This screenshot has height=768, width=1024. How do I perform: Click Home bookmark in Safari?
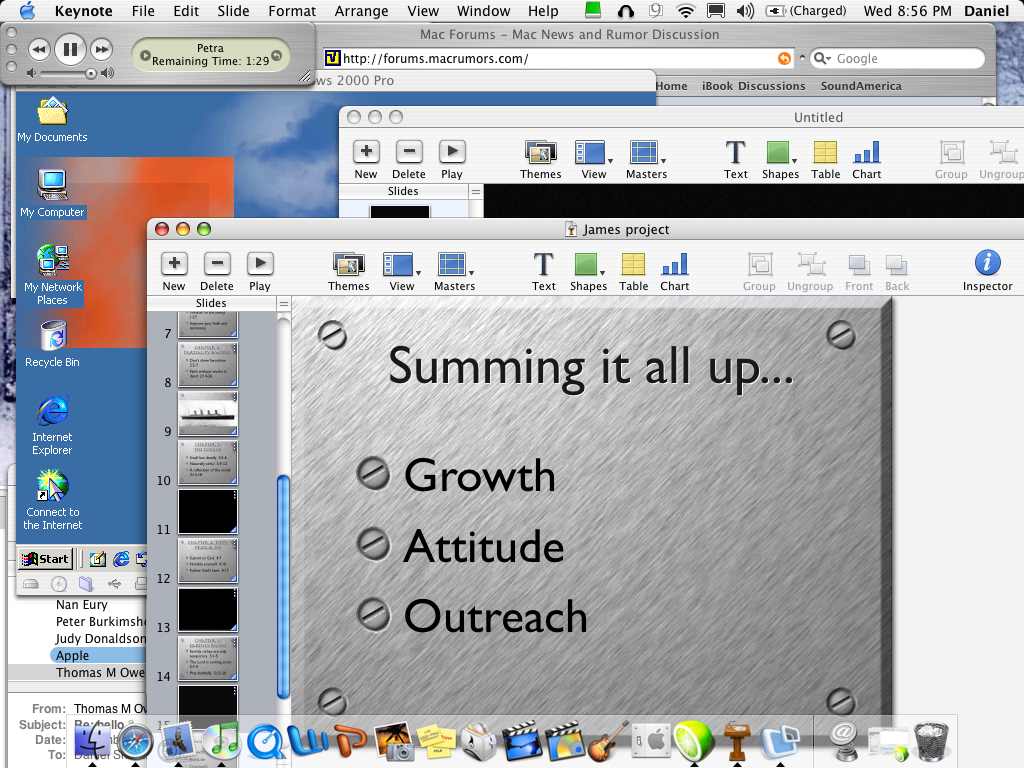click(671, 86)
